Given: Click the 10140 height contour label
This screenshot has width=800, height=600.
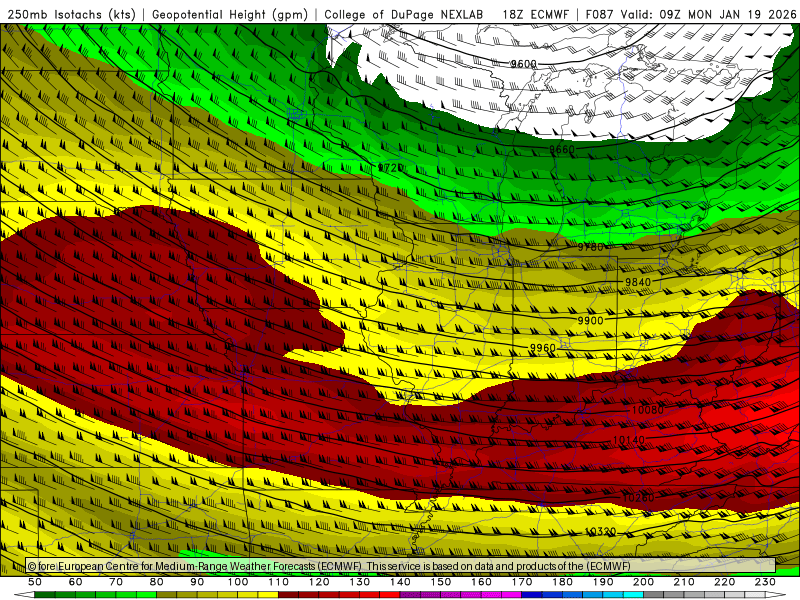Looking at the screenshot, I should 629,439.
